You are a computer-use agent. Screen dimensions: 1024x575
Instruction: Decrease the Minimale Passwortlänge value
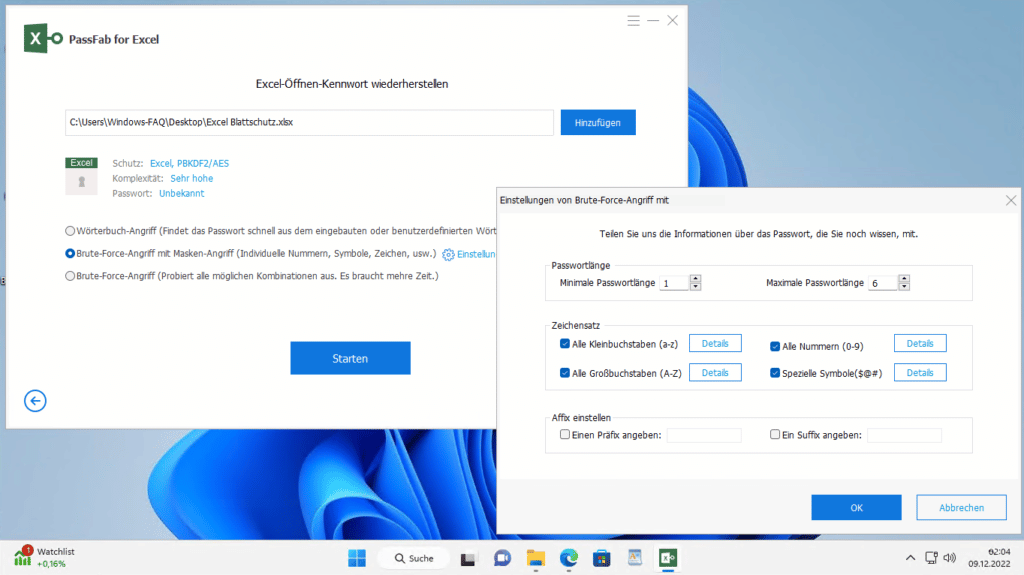696,287
